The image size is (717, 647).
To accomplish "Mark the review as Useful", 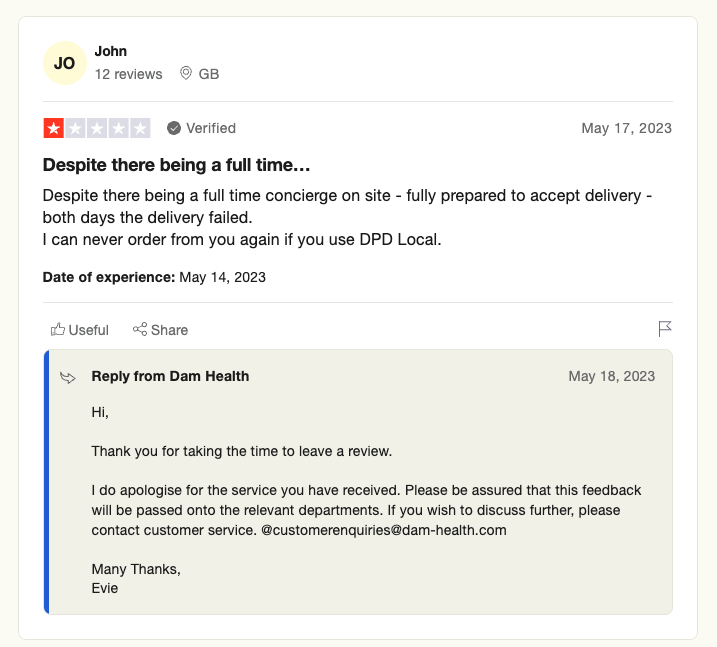I will pos(80,330).
